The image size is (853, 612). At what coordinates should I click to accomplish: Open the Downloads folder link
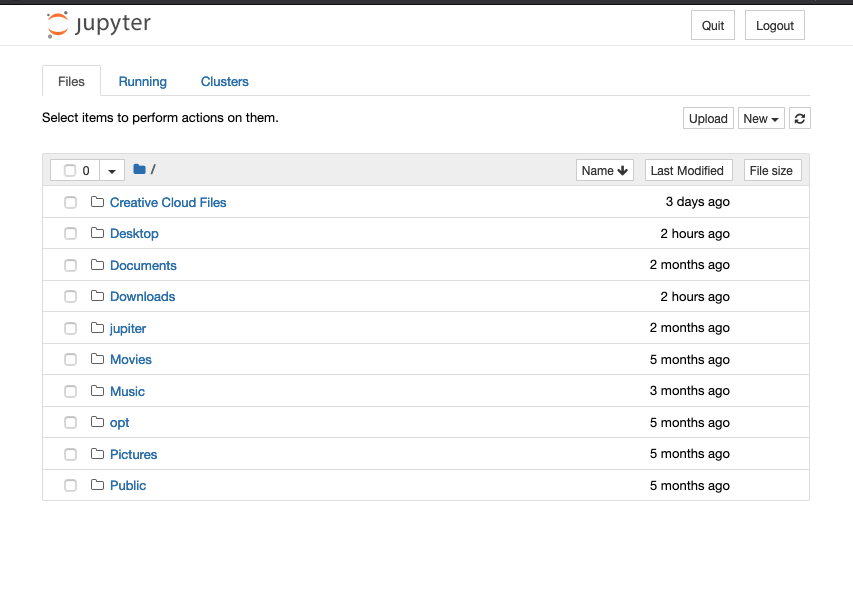[x=142, y=296]
